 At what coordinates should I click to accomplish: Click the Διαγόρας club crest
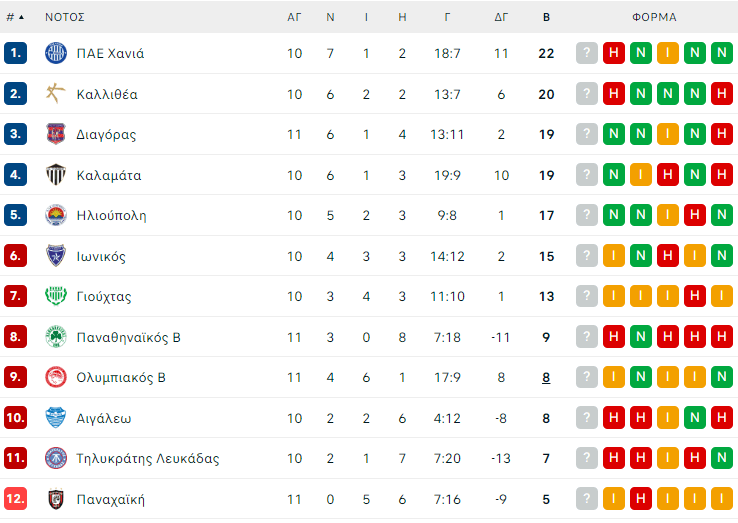pos(56,134)
